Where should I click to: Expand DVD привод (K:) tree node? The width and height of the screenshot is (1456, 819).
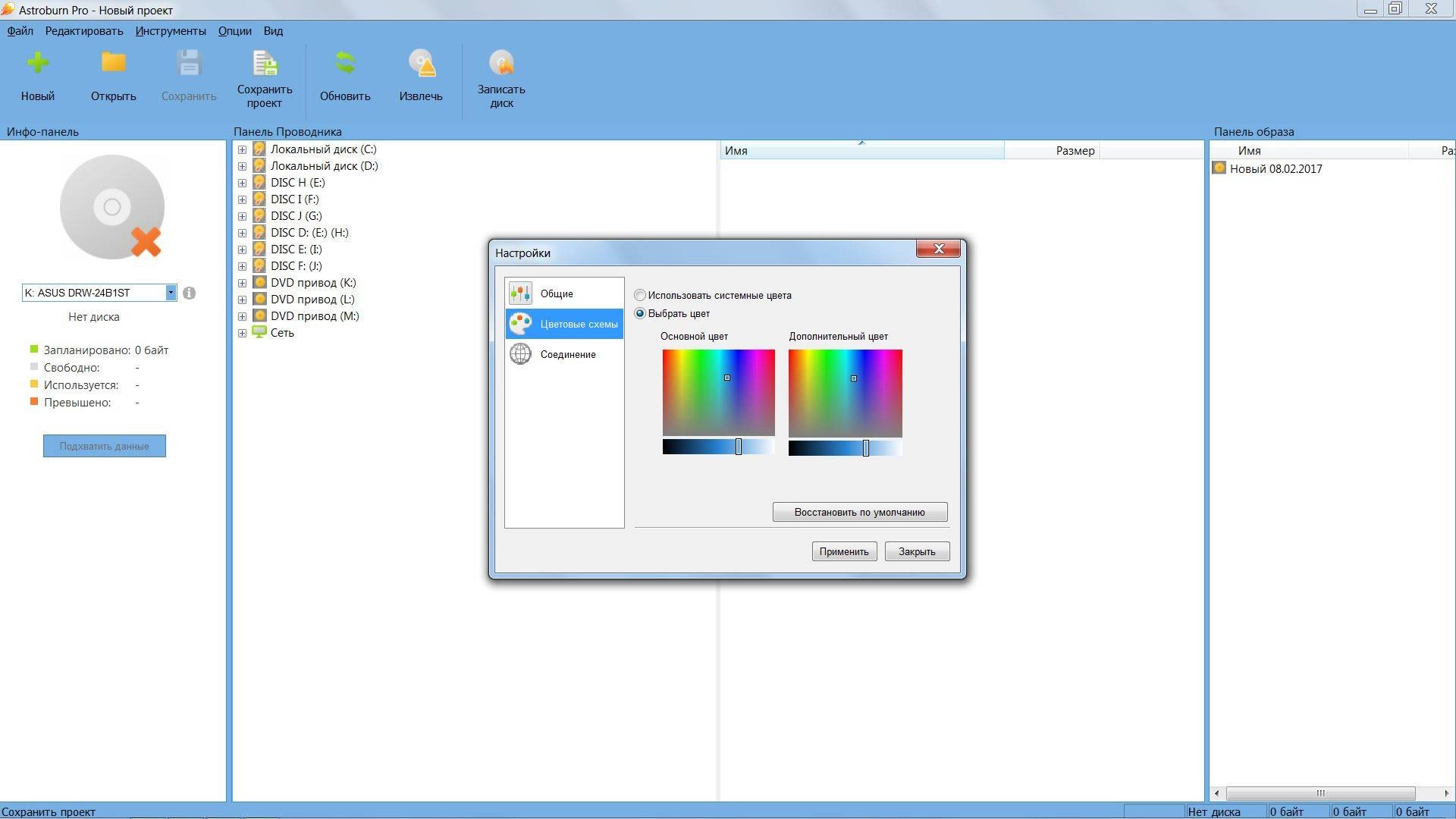[x=242, y=284]
